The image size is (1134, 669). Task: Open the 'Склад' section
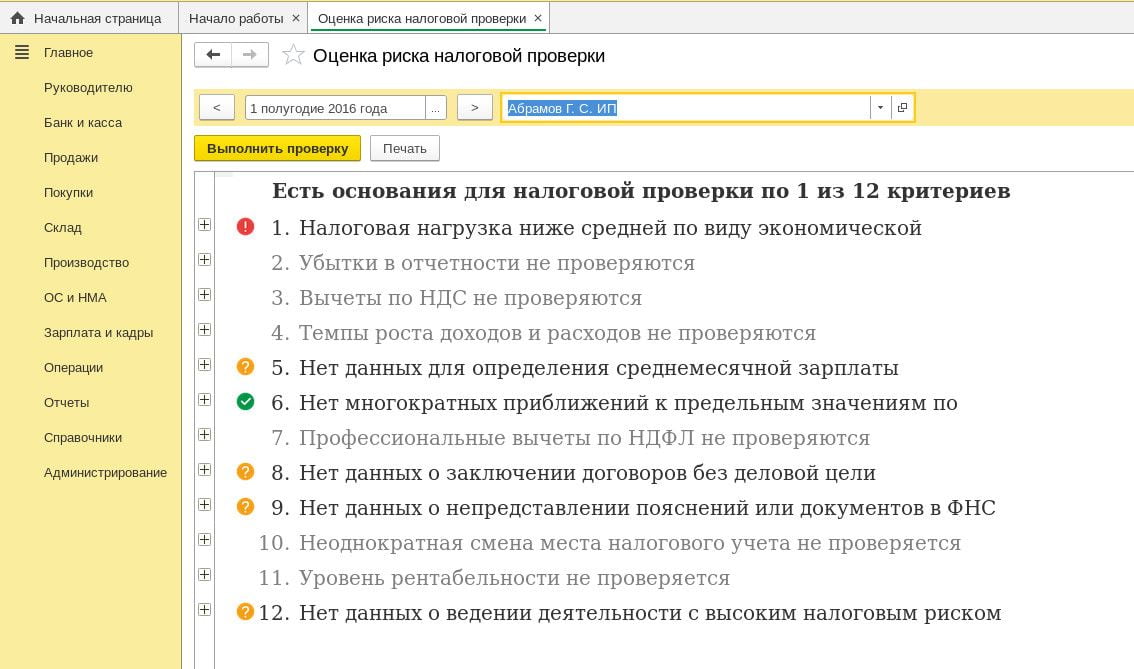[62, 228]
